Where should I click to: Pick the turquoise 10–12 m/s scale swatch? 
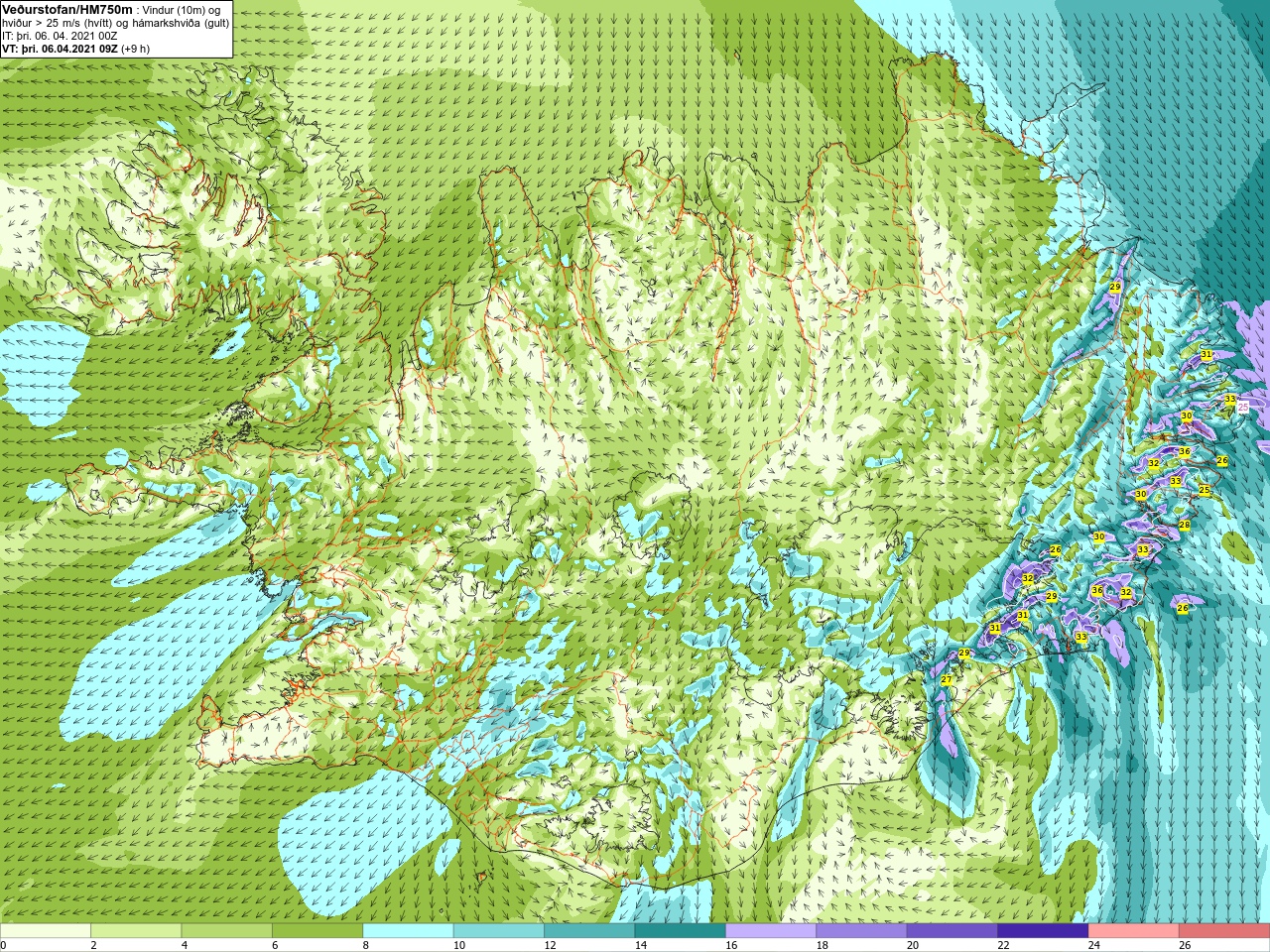(x=499, y=931)
